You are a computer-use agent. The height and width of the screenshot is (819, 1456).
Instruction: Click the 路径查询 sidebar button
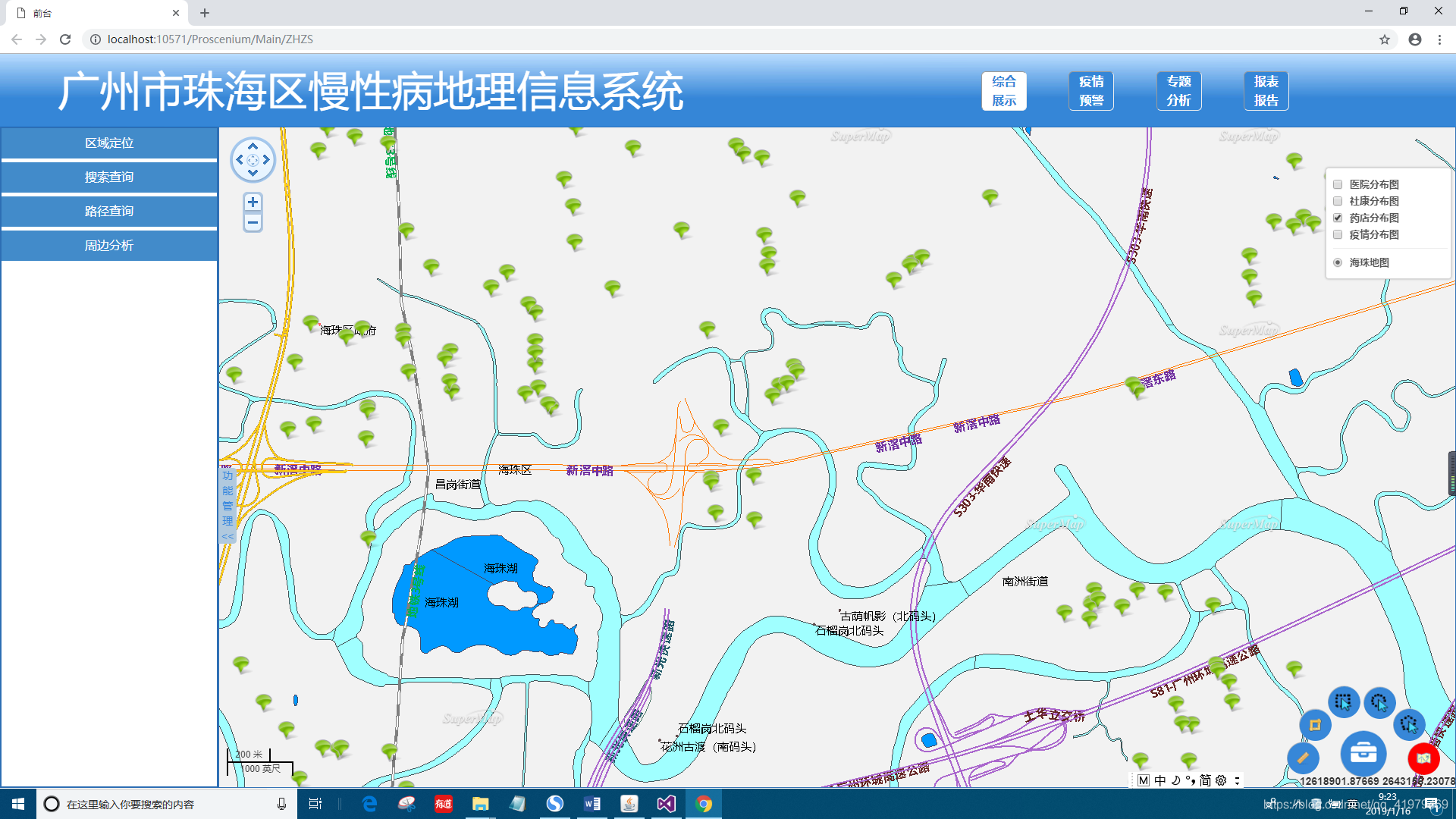pos(109,211)
